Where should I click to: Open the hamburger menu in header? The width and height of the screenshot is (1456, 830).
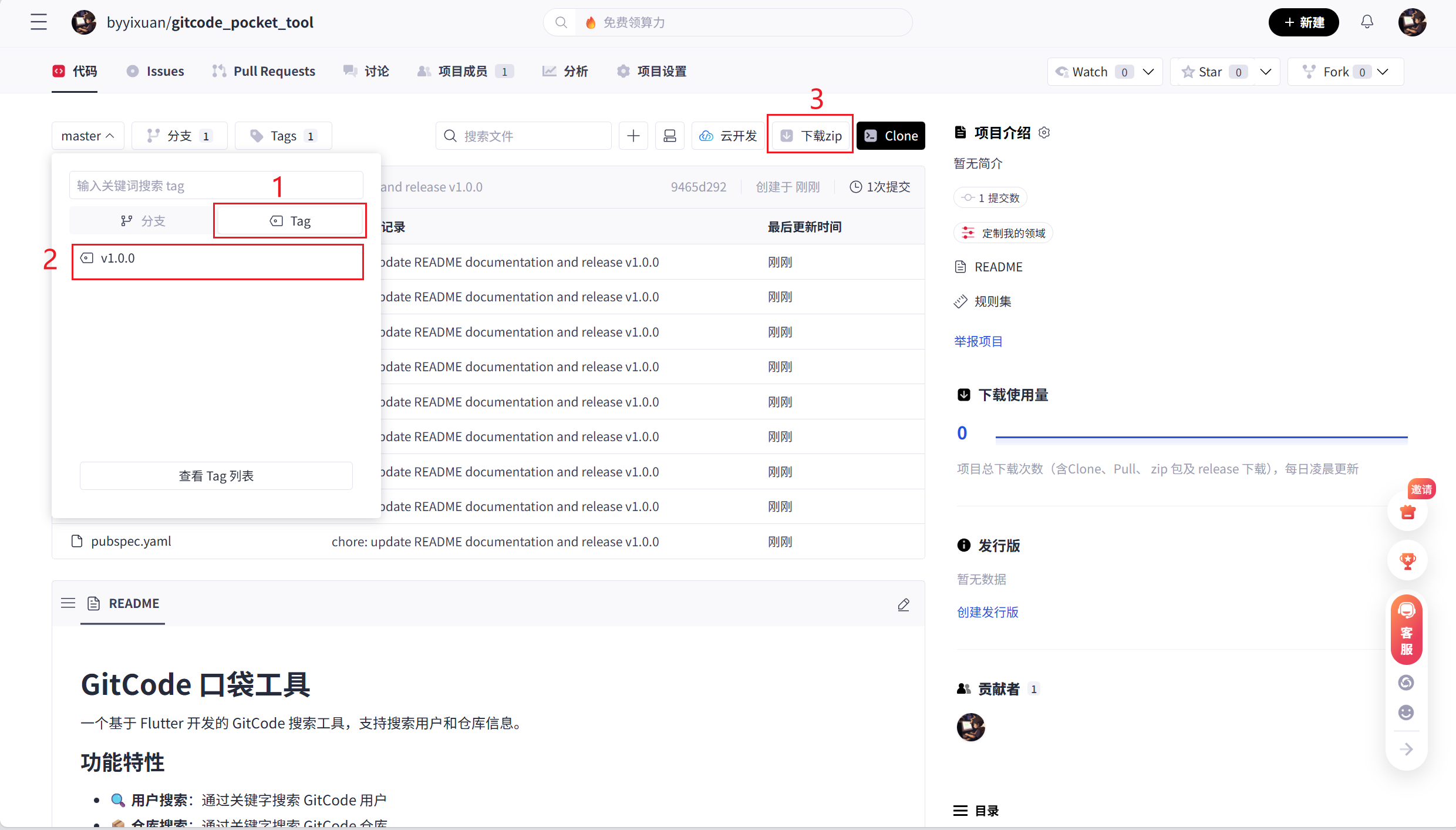click(x=39, y=22)
